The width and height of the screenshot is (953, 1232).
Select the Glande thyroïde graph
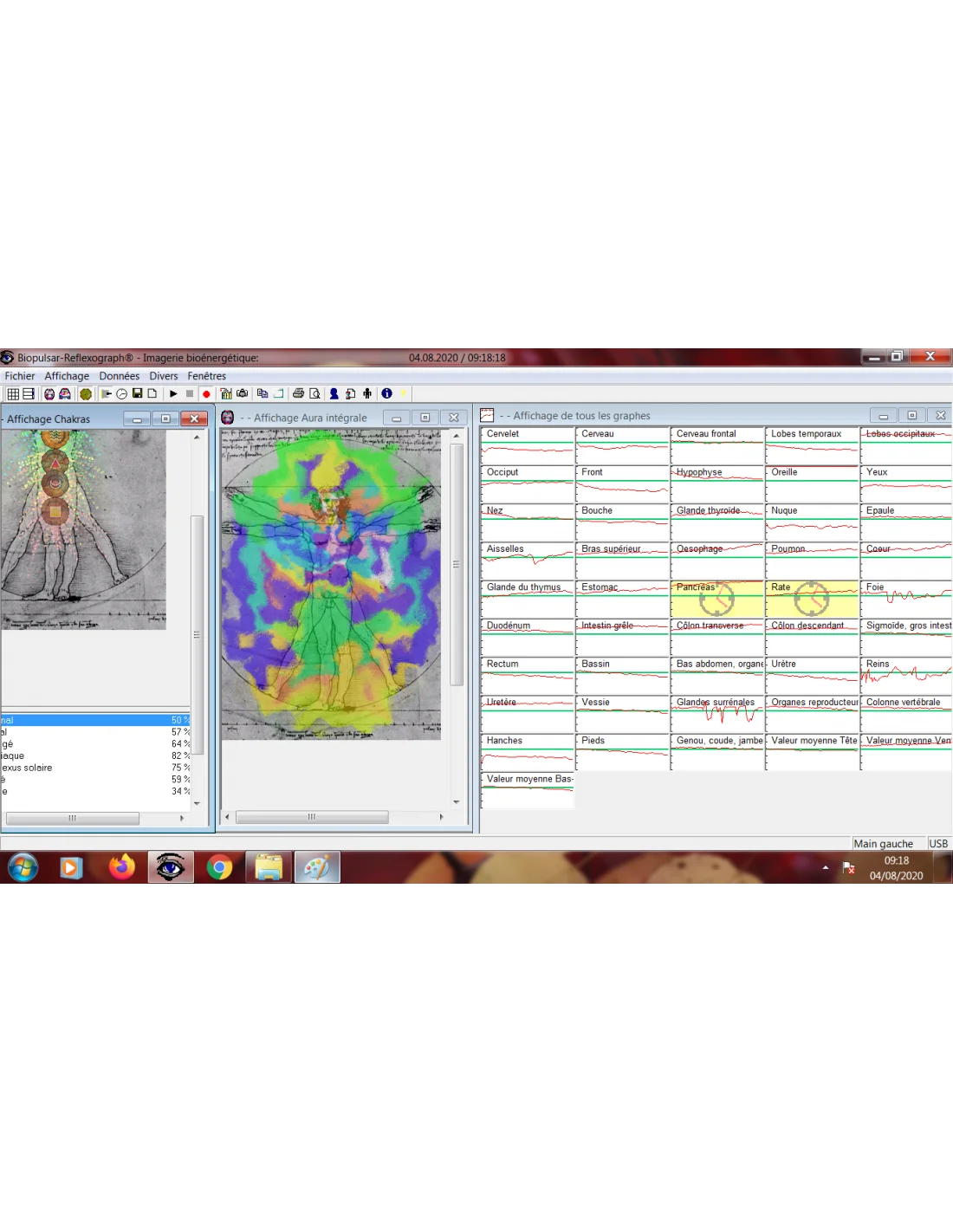(716, 522)
